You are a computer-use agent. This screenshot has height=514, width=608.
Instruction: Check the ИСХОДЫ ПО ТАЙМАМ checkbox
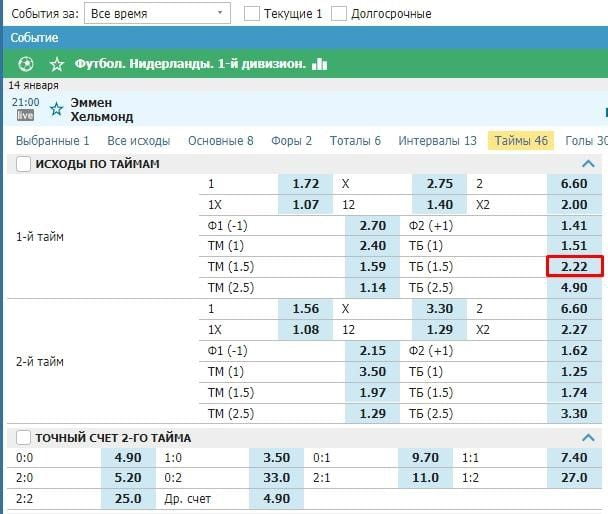pyautogui.click(x=23, y=164)
